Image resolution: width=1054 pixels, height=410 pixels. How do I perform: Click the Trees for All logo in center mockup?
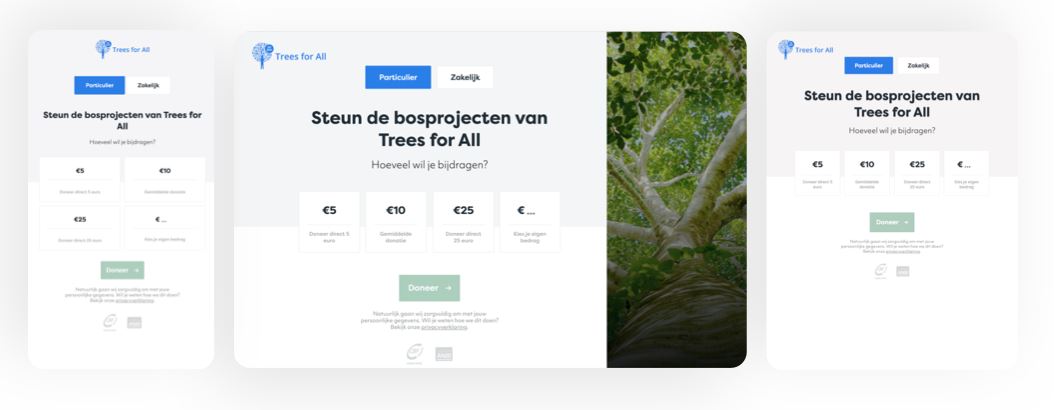[289, 55]
